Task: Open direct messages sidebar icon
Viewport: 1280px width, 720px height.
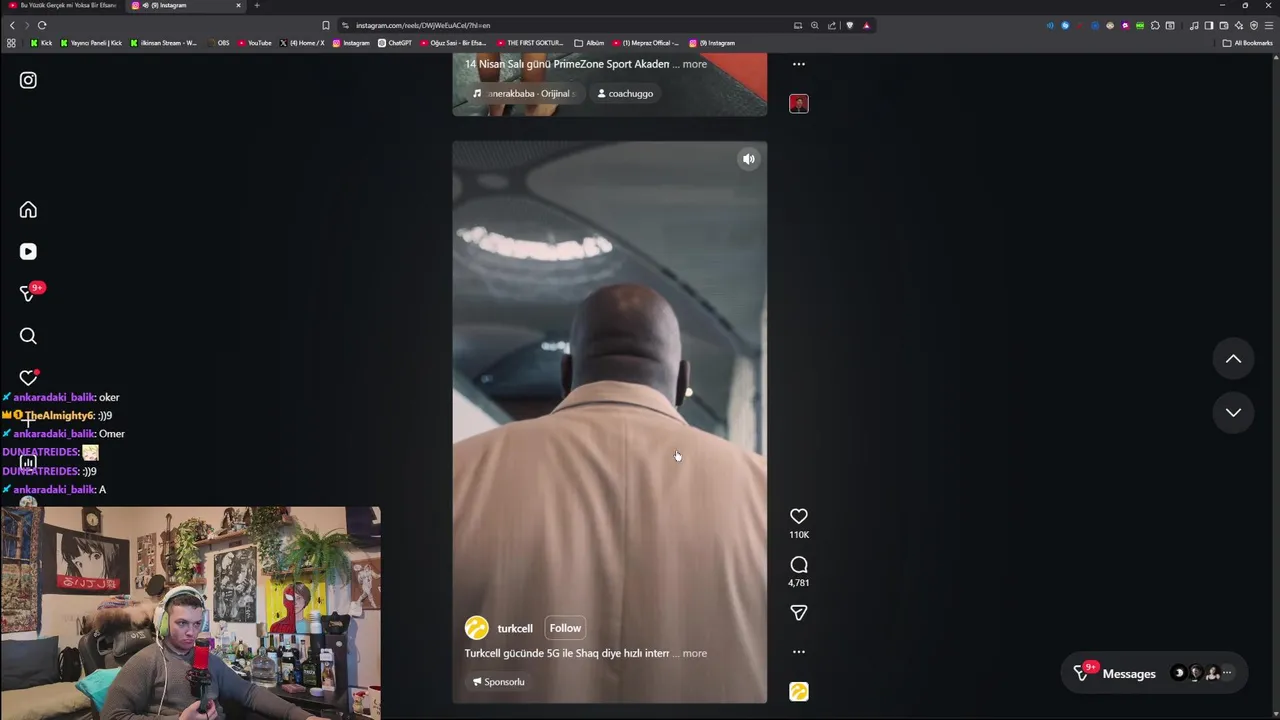Action: pos(28,294)
